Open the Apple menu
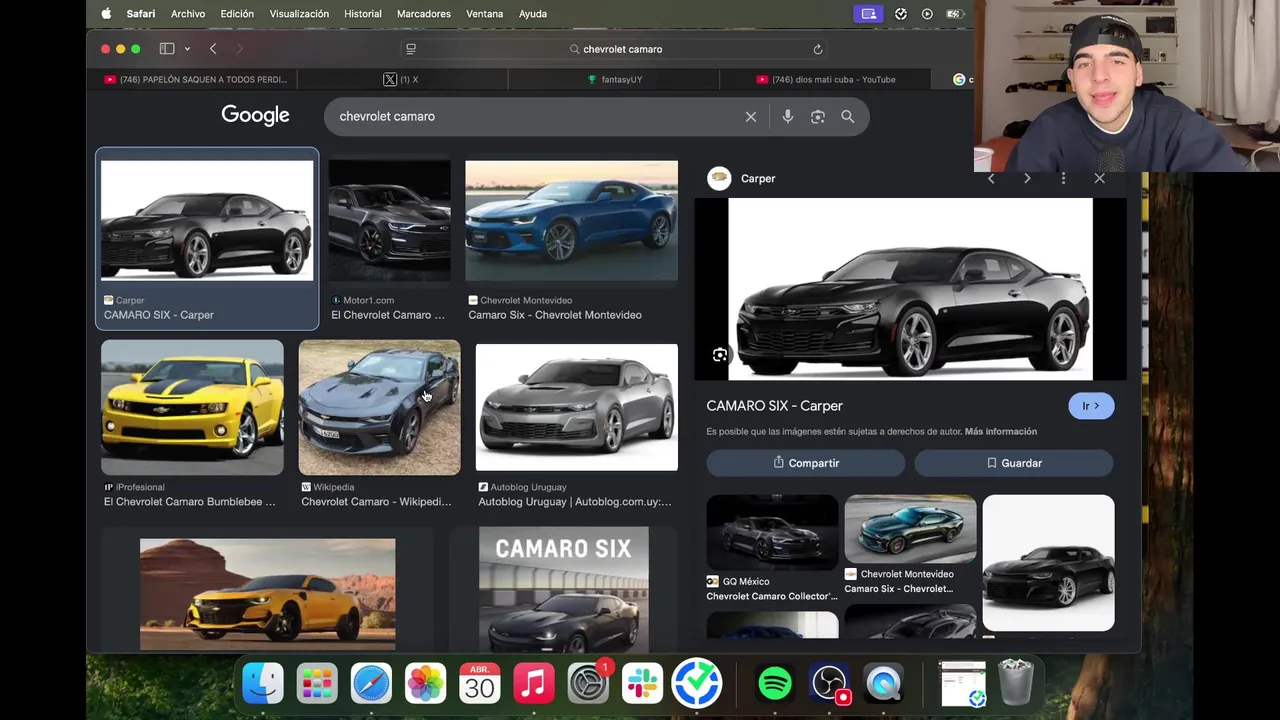 106,14
